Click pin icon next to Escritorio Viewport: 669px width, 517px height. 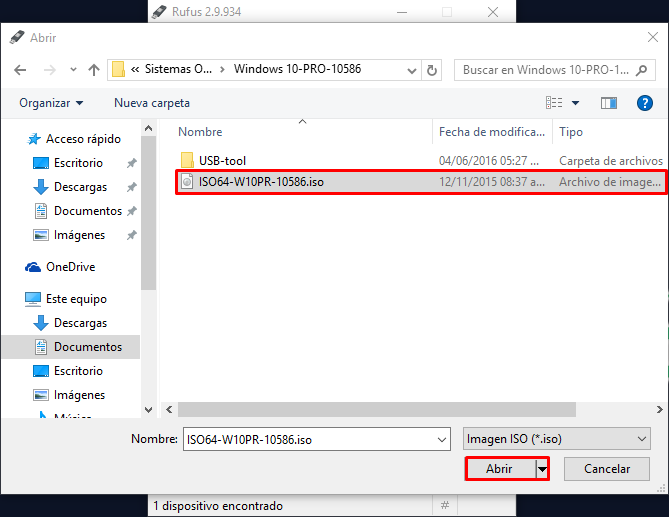[x=132, y=163]
